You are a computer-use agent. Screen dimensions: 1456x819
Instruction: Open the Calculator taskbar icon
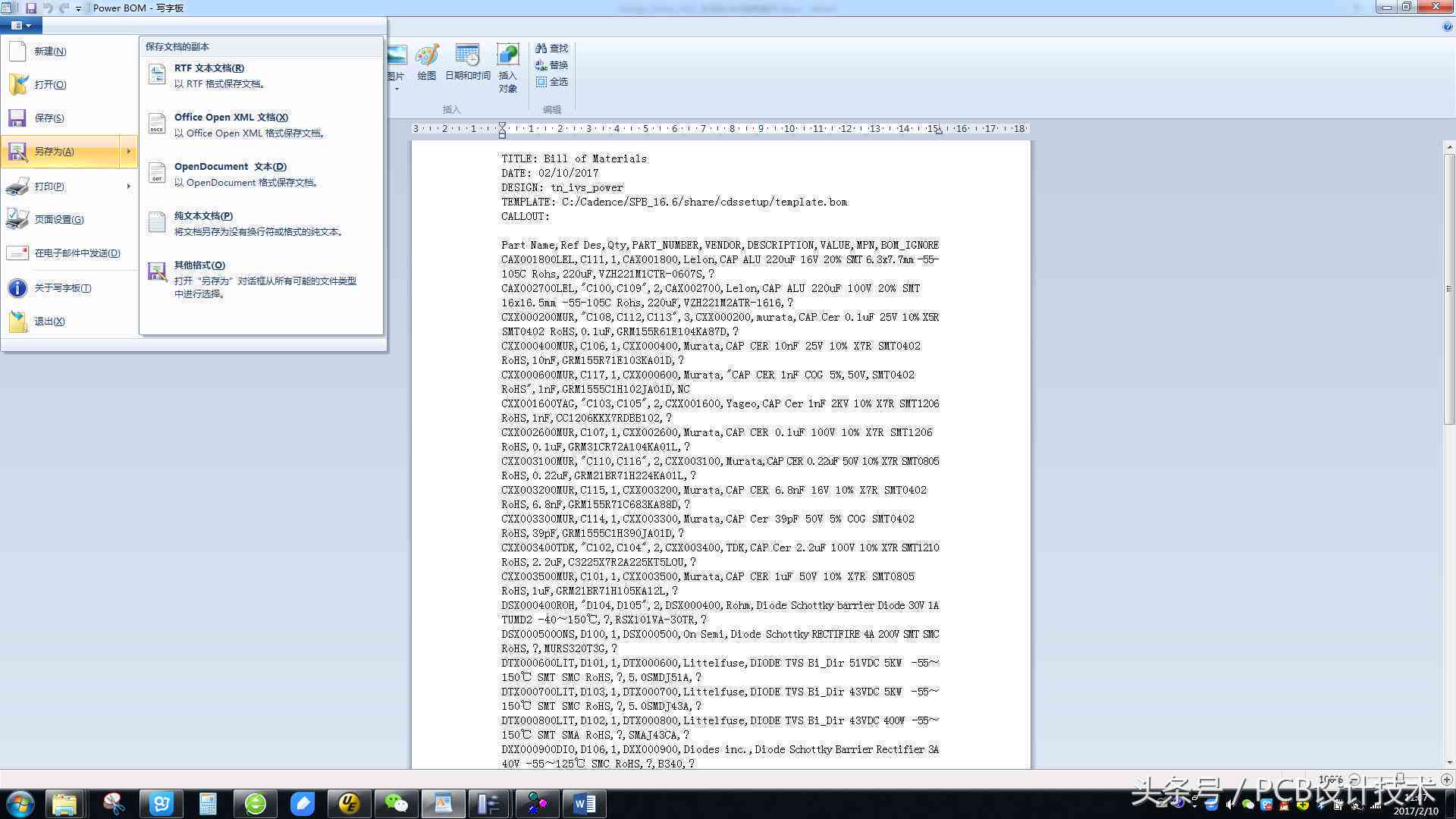click(208, 804)
